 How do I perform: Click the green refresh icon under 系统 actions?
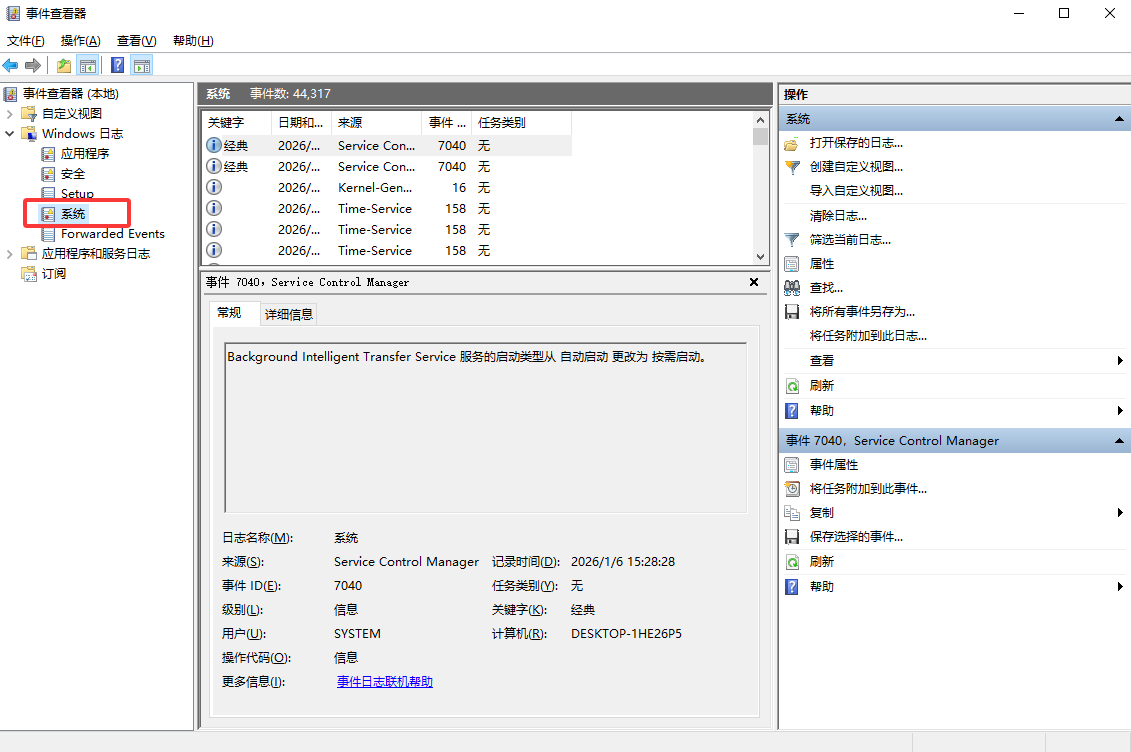pos(792,386)
